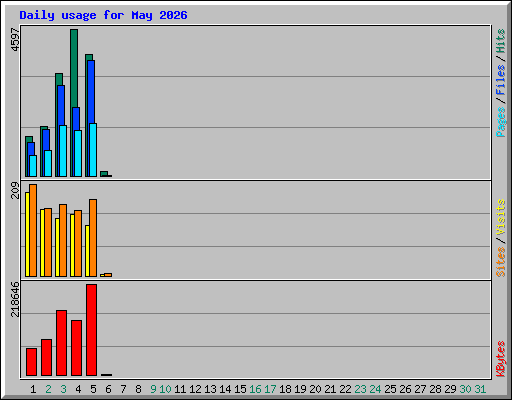Click the 209 sites axis value
Image resolution: width=512 pixels, height=400 pixels.
pyautogui.click(x=15, y=190)
